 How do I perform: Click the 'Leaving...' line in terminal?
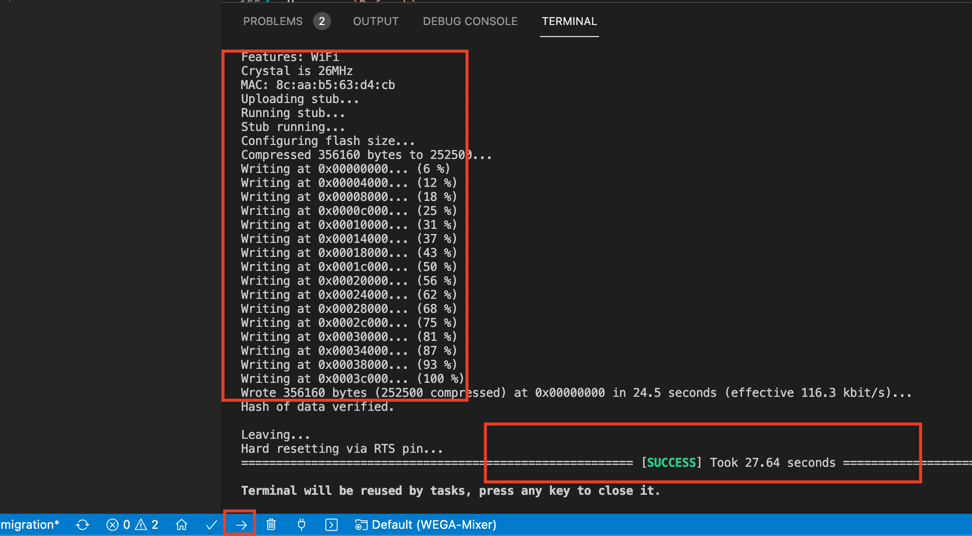click(x=276, y=435)
